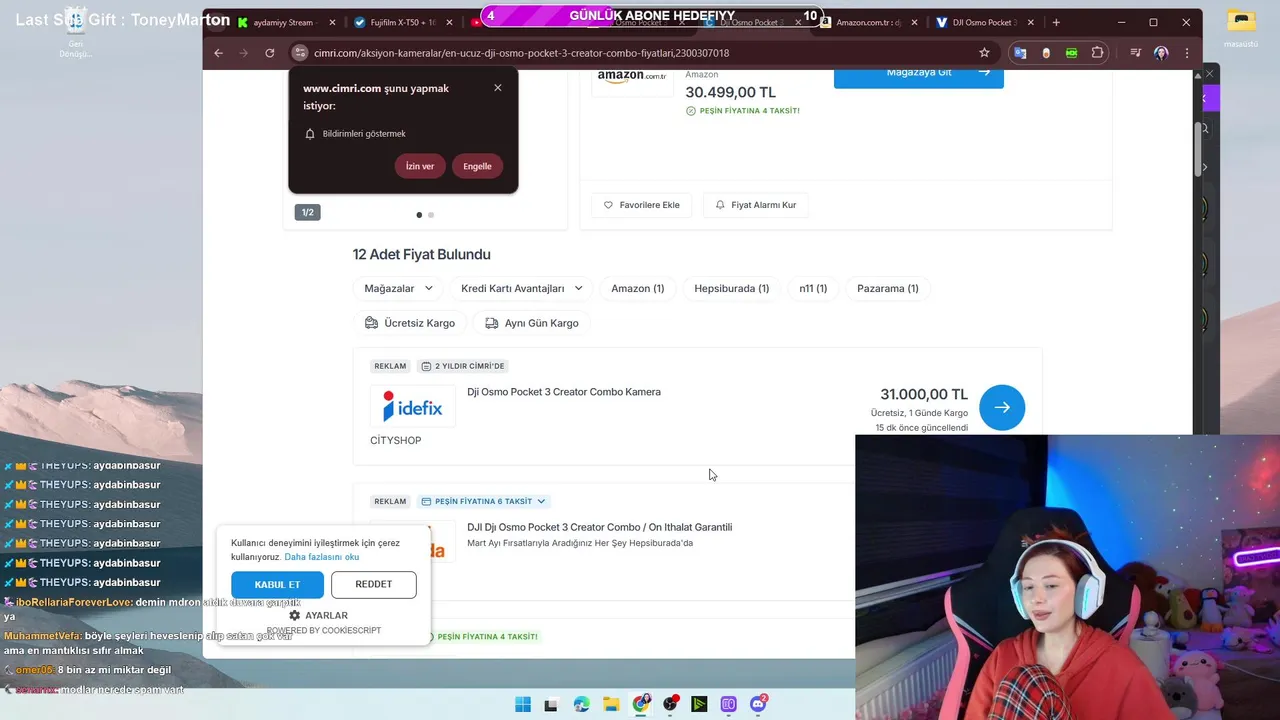Go to the idefix offer with the blue arrow
This screenshot has width=1280, height=720.
click(1002, 407)
